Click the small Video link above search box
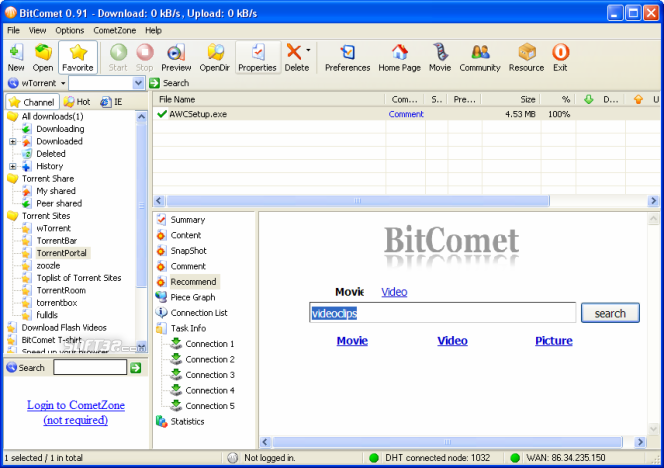The image size is (664, 468). (x=394, y=292)
